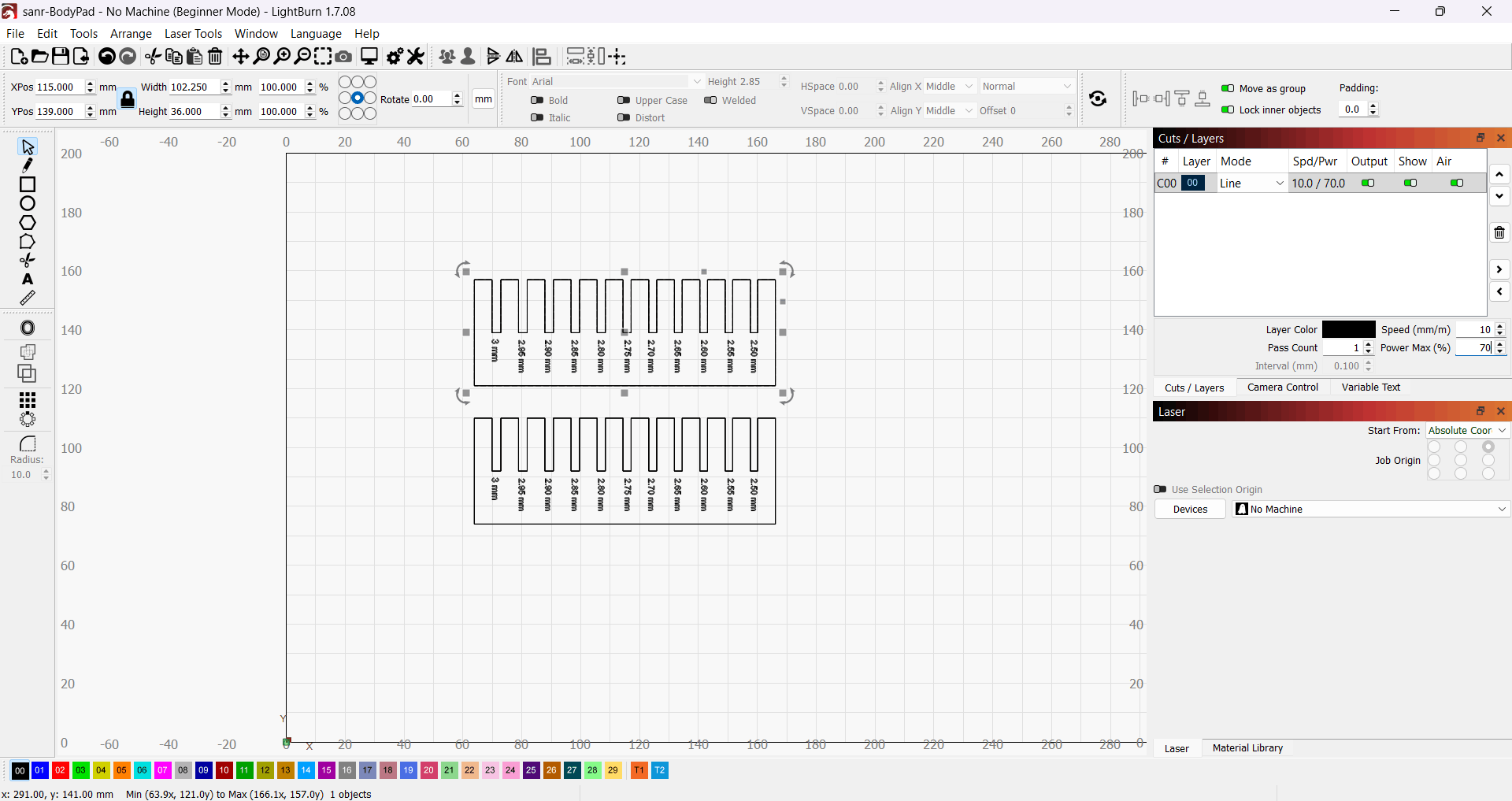The height and width of the screenshot is (801, 1512).
Task: Open the Grid Array tool
Action: coord(28,400)
